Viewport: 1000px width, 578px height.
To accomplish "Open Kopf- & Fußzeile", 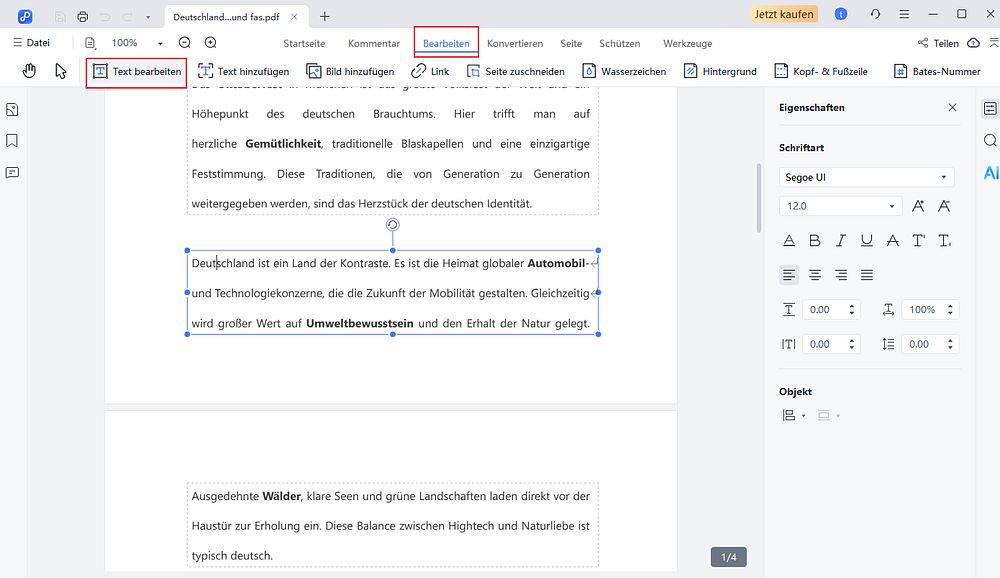I will (x=821, y=71).
